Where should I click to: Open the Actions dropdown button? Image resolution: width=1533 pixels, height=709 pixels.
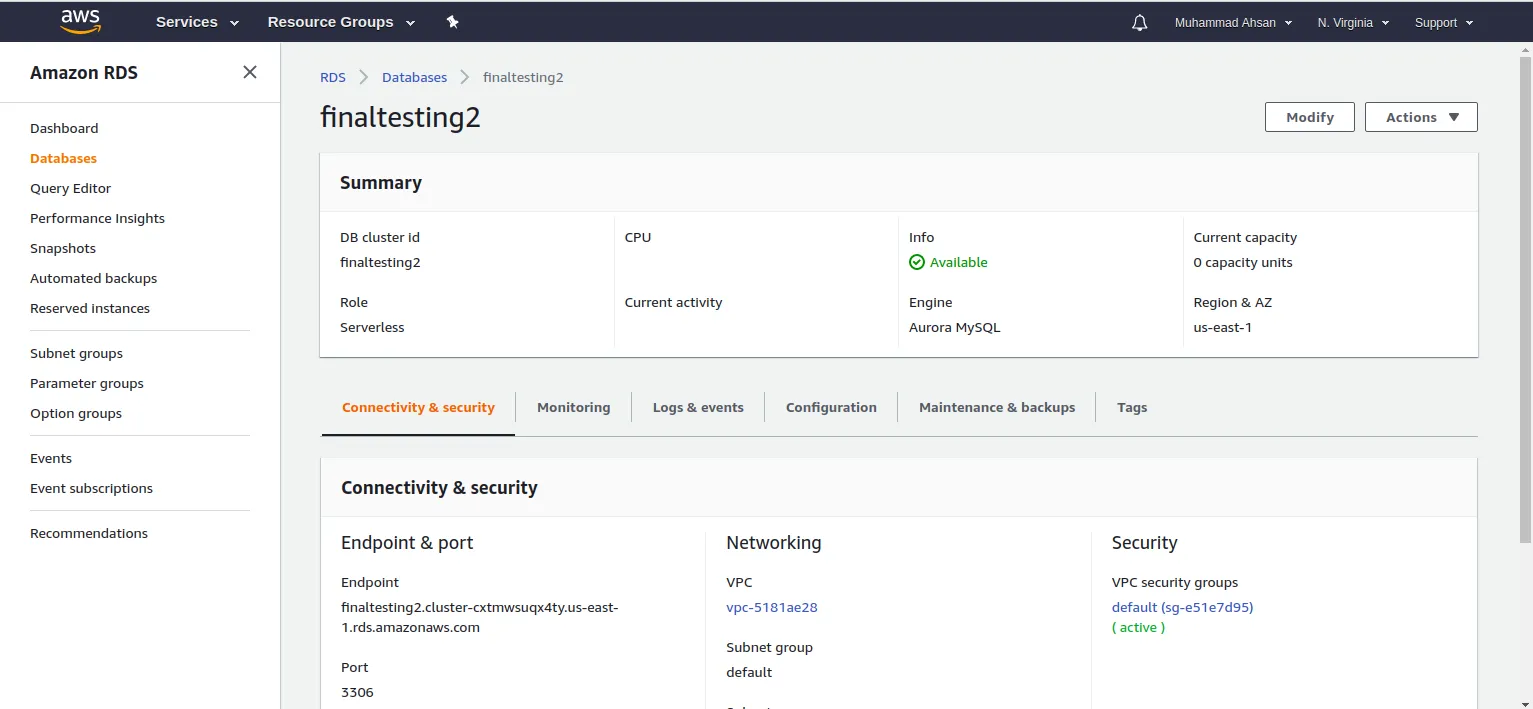(1420, 117)
